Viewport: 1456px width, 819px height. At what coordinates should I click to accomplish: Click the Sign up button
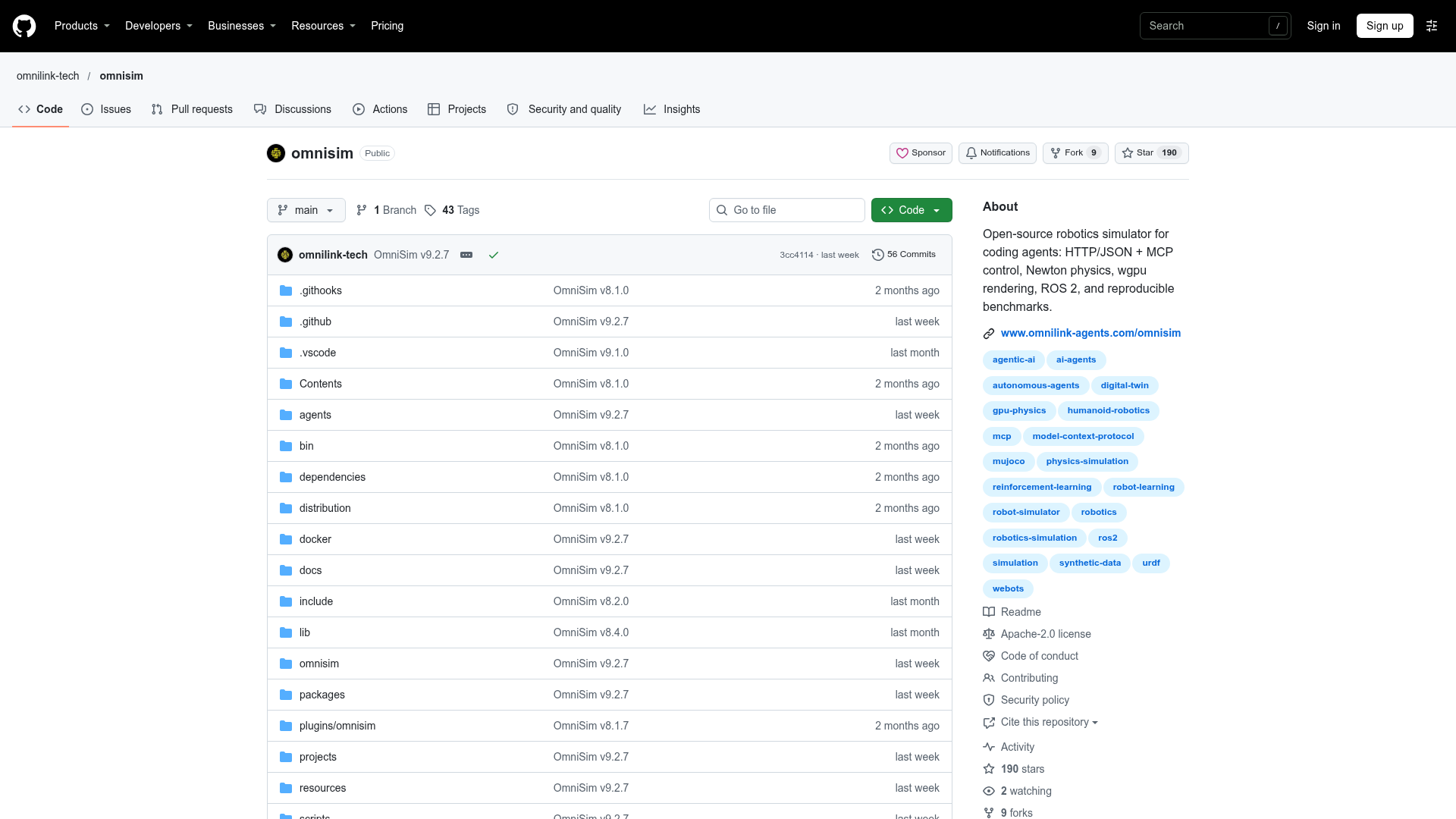coord(1385,26)
